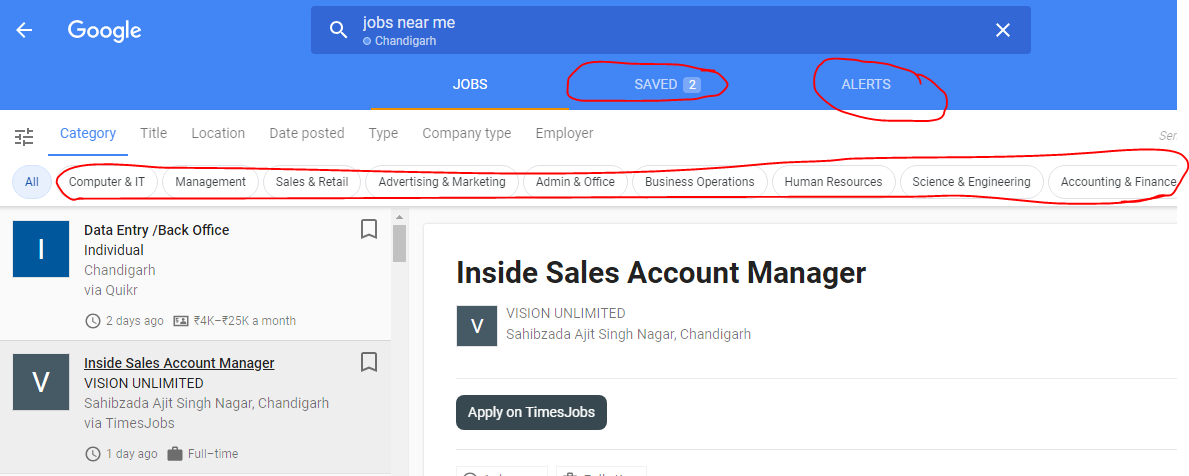Click the Individual employer logo thumbnail

pos(41,249)
